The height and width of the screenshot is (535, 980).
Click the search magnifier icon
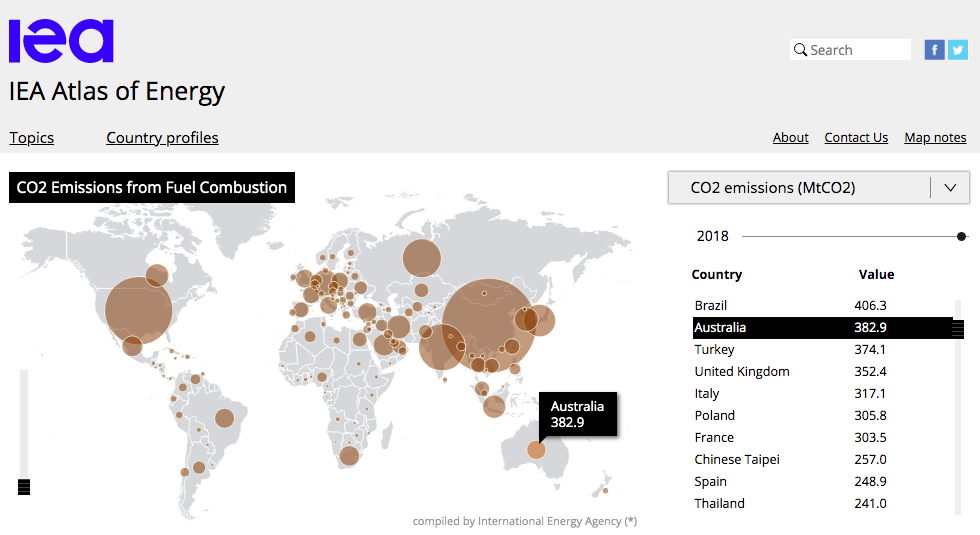pos(800,49)
